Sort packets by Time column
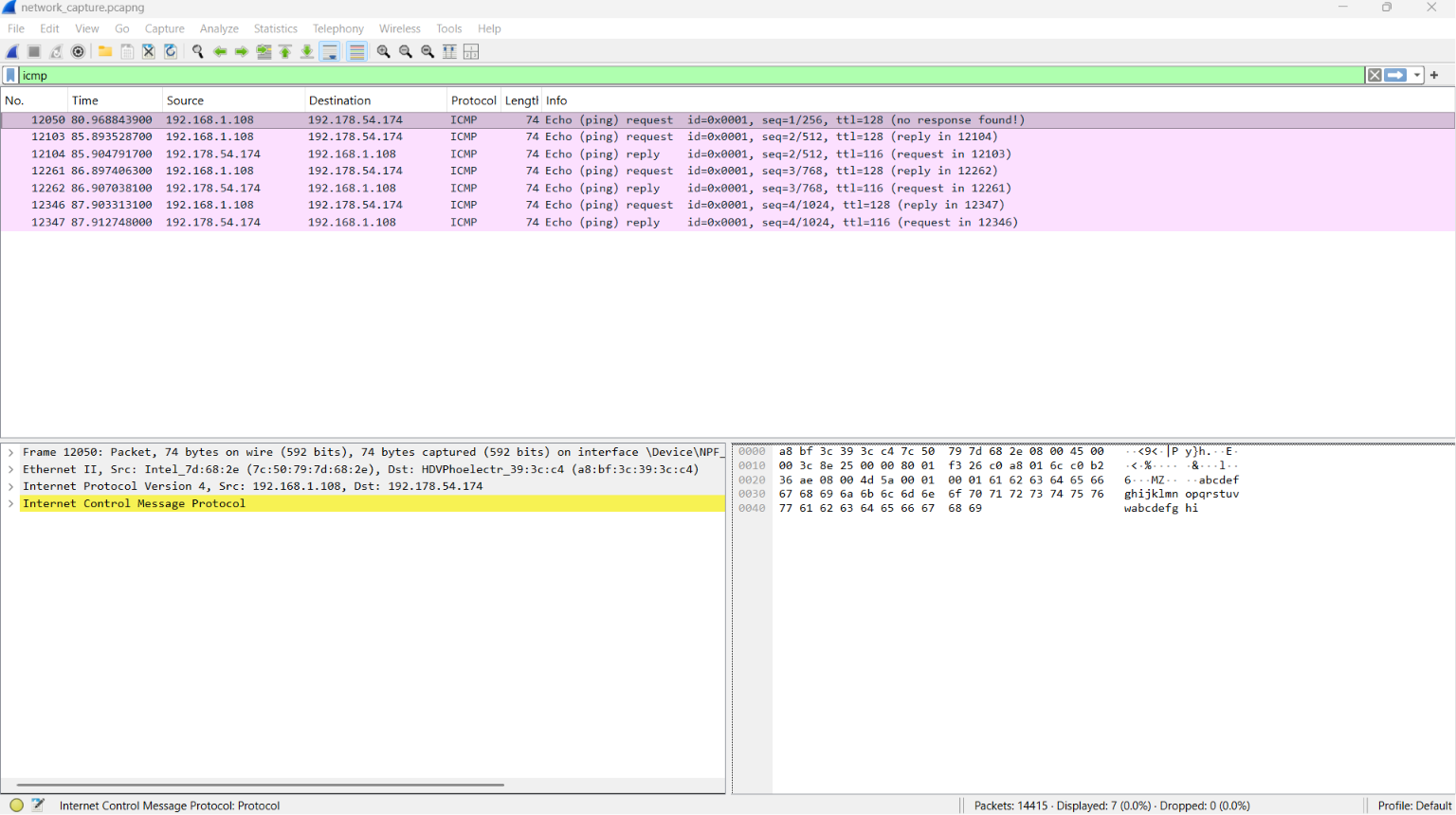 [115, 100]
